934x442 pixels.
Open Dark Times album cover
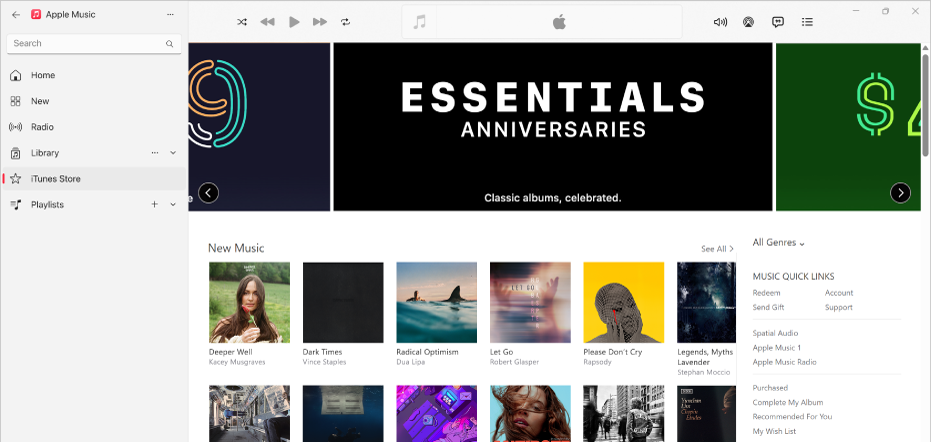pos(343,303)
